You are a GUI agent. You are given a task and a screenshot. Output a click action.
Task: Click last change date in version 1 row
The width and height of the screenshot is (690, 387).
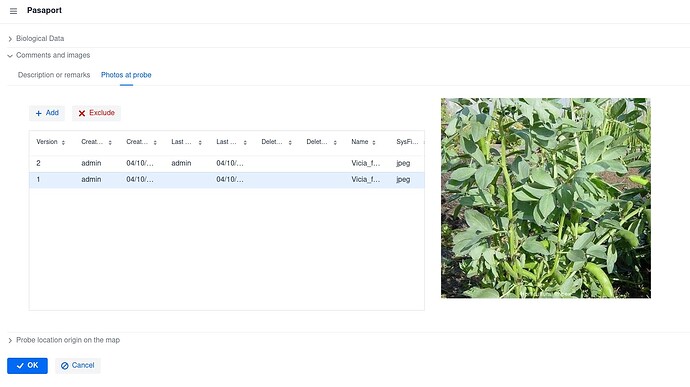pos(230,180)
